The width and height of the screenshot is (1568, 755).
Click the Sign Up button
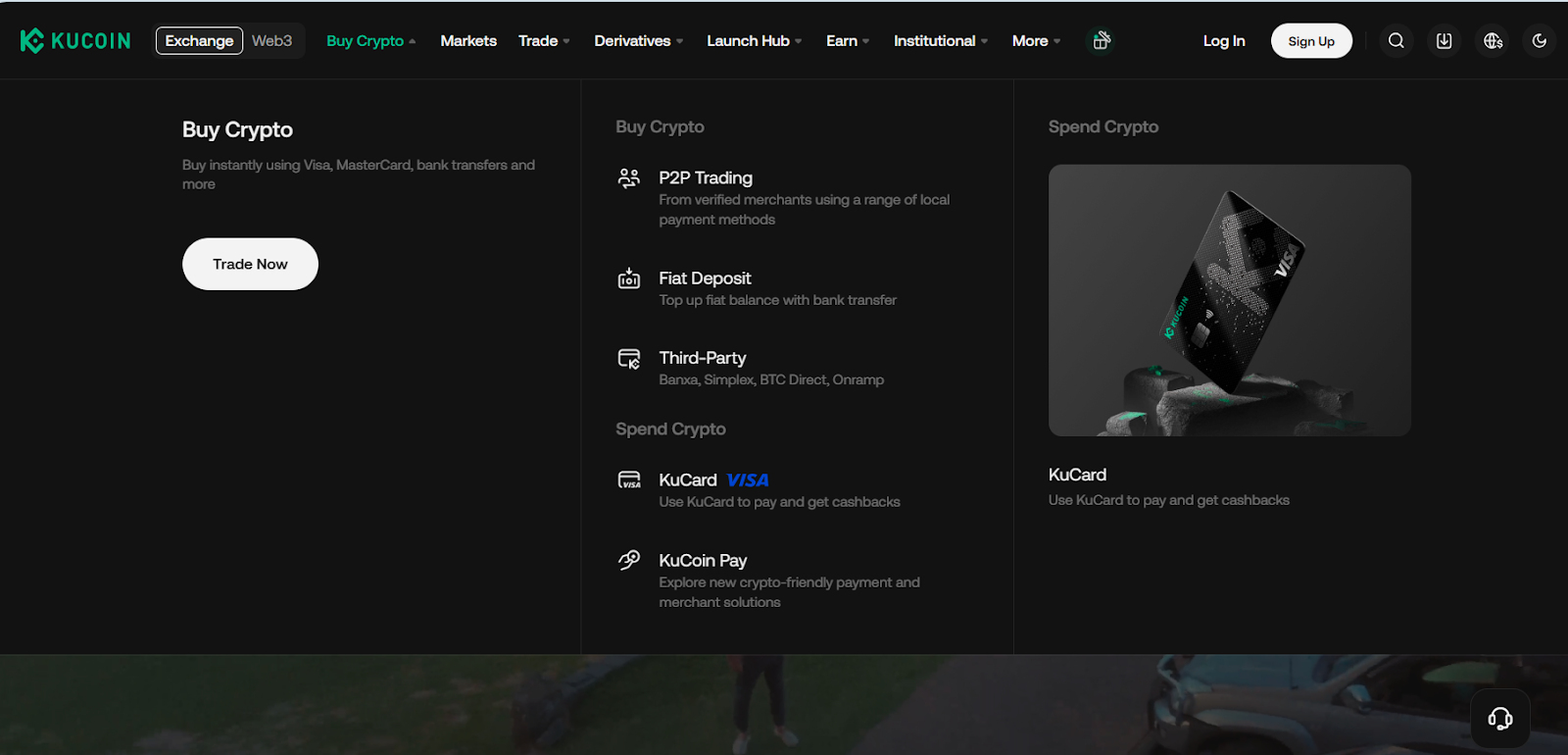[1311, 41]
